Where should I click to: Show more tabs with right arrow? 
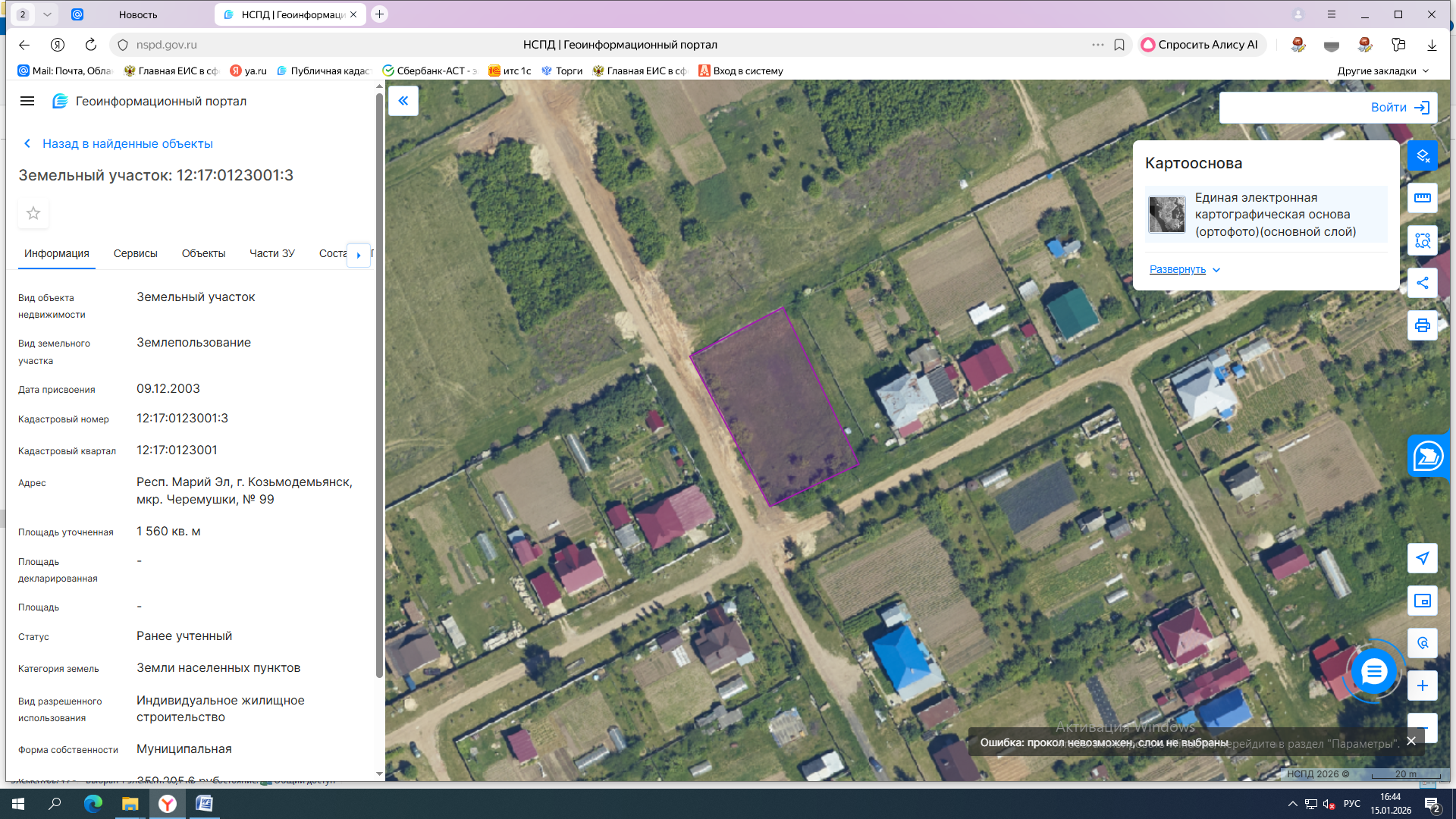(359, 255)
